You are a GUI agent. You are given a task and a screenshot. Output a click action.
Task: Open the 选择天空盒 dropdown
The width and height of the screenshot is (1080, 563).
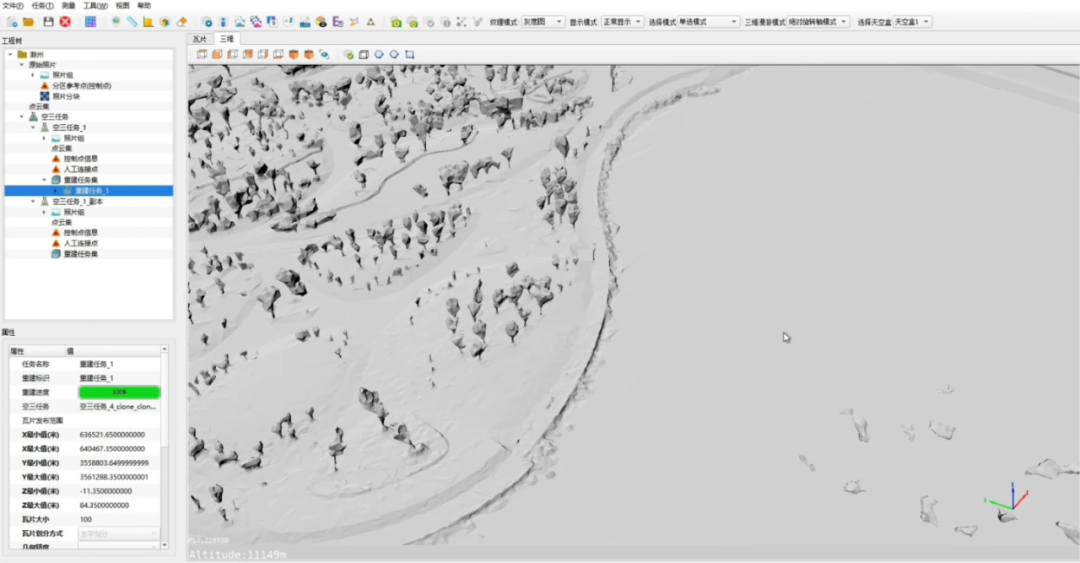point(912,22)
